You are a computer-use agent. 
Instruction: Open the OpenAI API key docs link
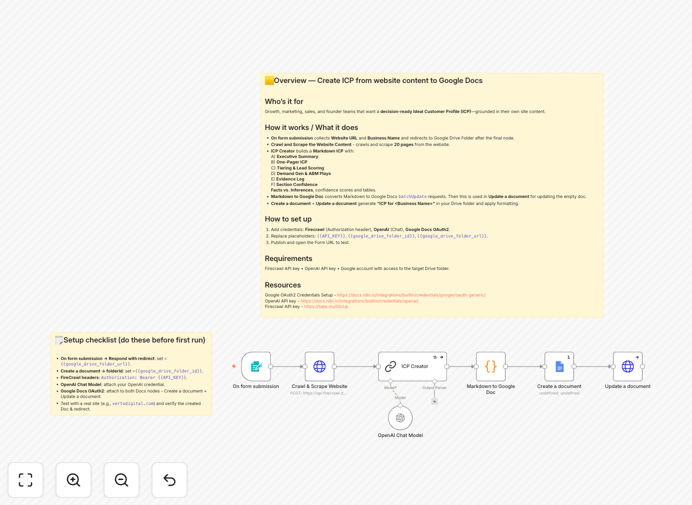pos(359,301)
